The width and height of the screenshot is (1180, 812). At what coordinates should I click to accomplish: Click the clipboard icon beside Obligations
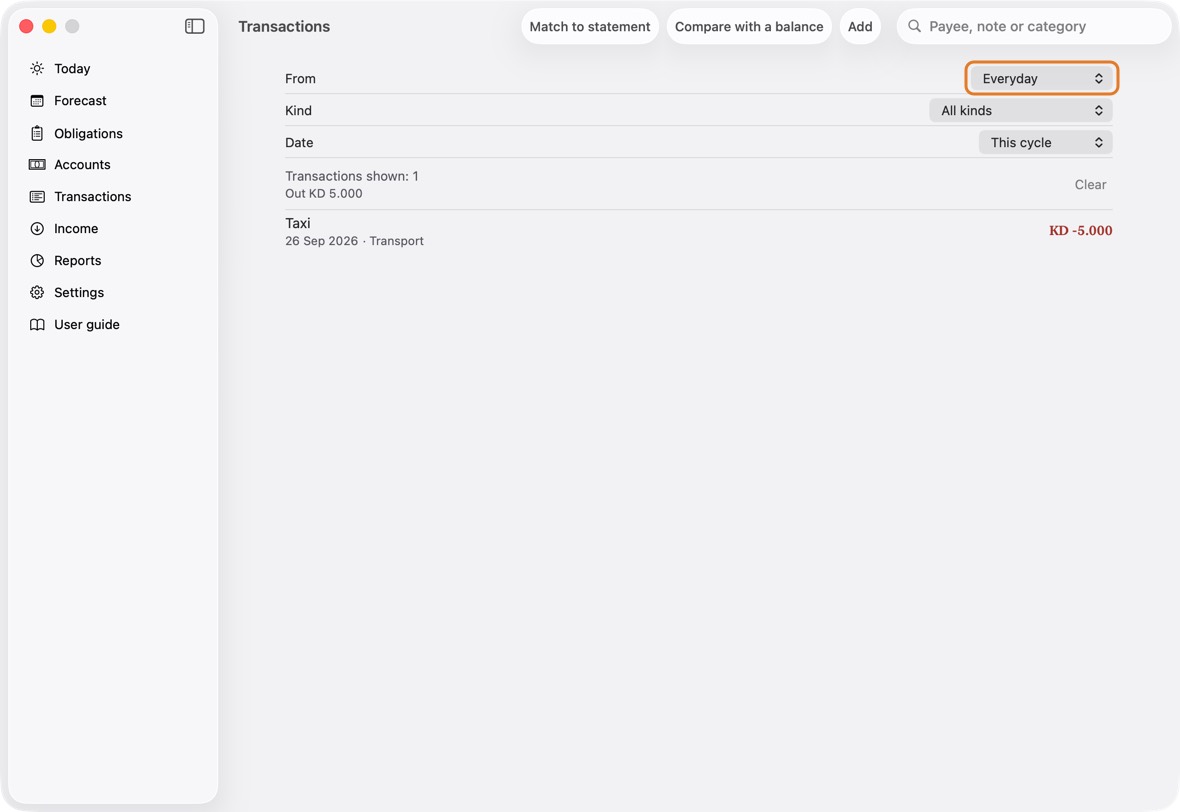(37, 133)
